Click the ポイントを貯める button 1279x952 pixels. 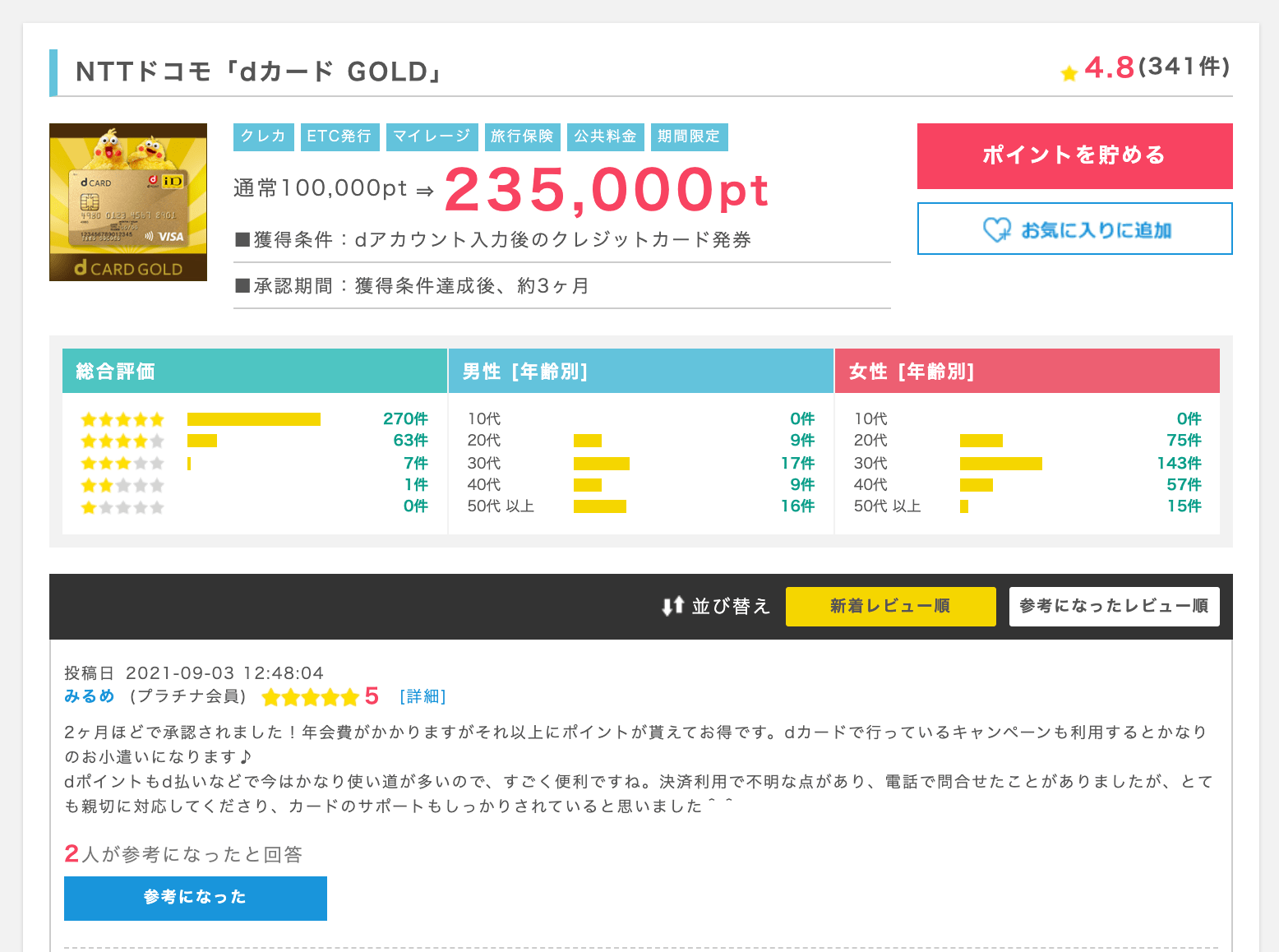click(1074, 156)
